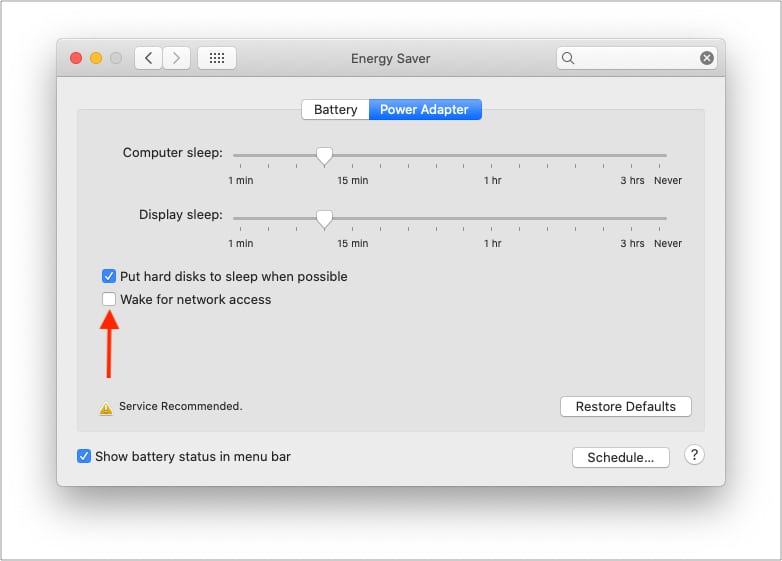Clear the search field with X icon
Screen dimensions: 782x561
707,58
